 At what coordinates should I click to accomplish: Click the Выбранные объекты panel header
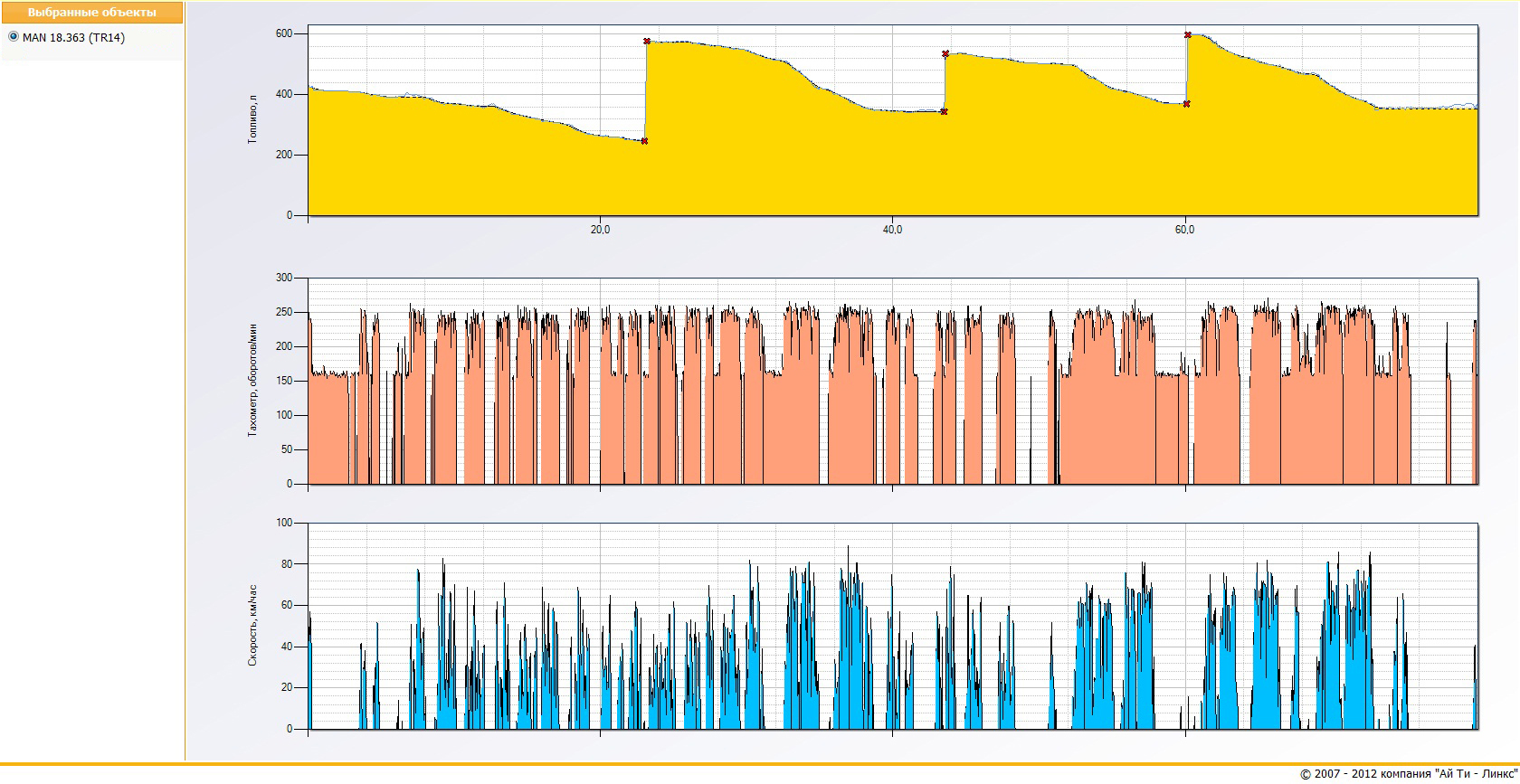(92, 13)
